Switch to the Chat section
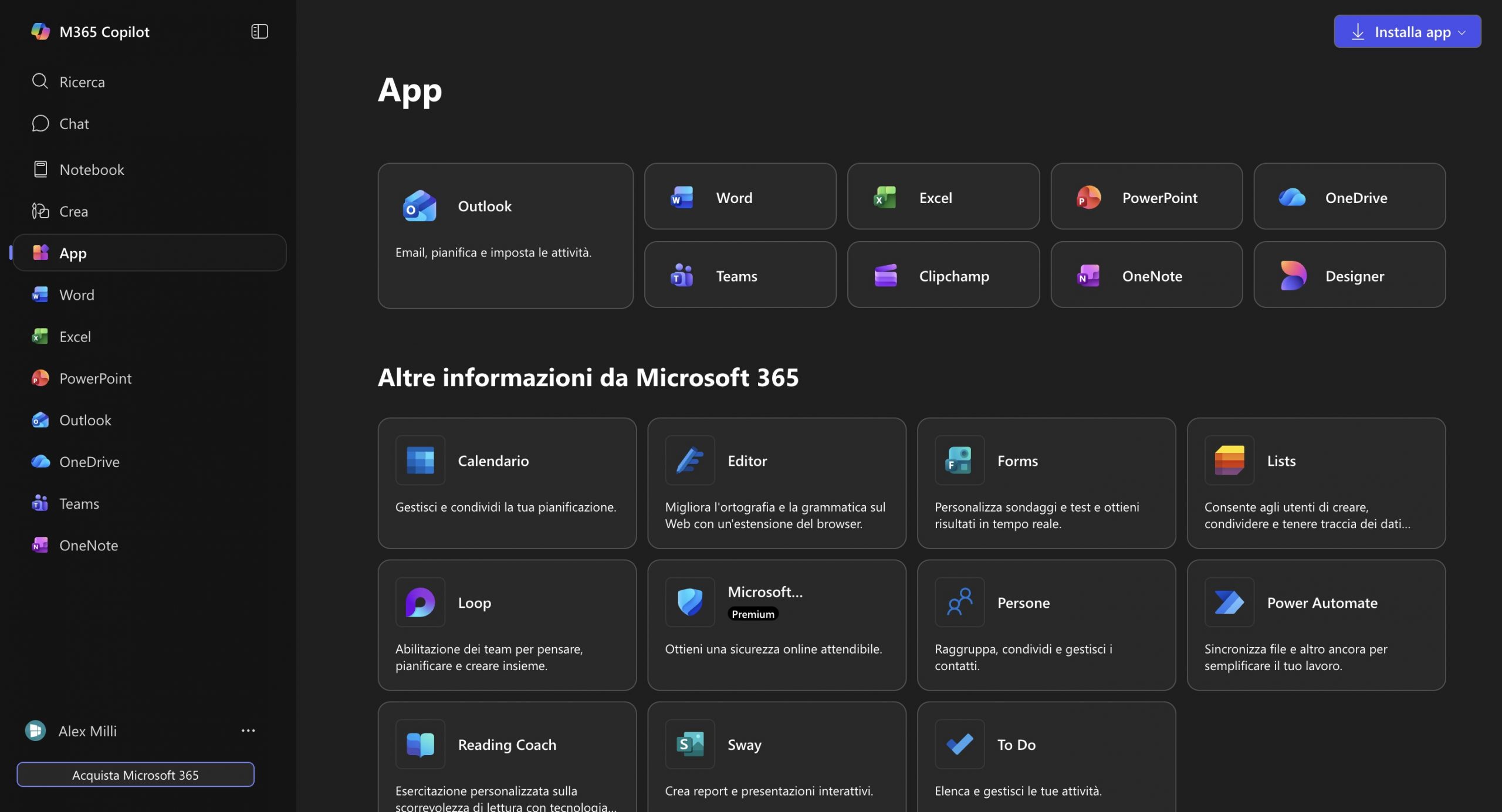Image resolution: width=1502 pixels, height=812 pixels. [x=73, y=123]
